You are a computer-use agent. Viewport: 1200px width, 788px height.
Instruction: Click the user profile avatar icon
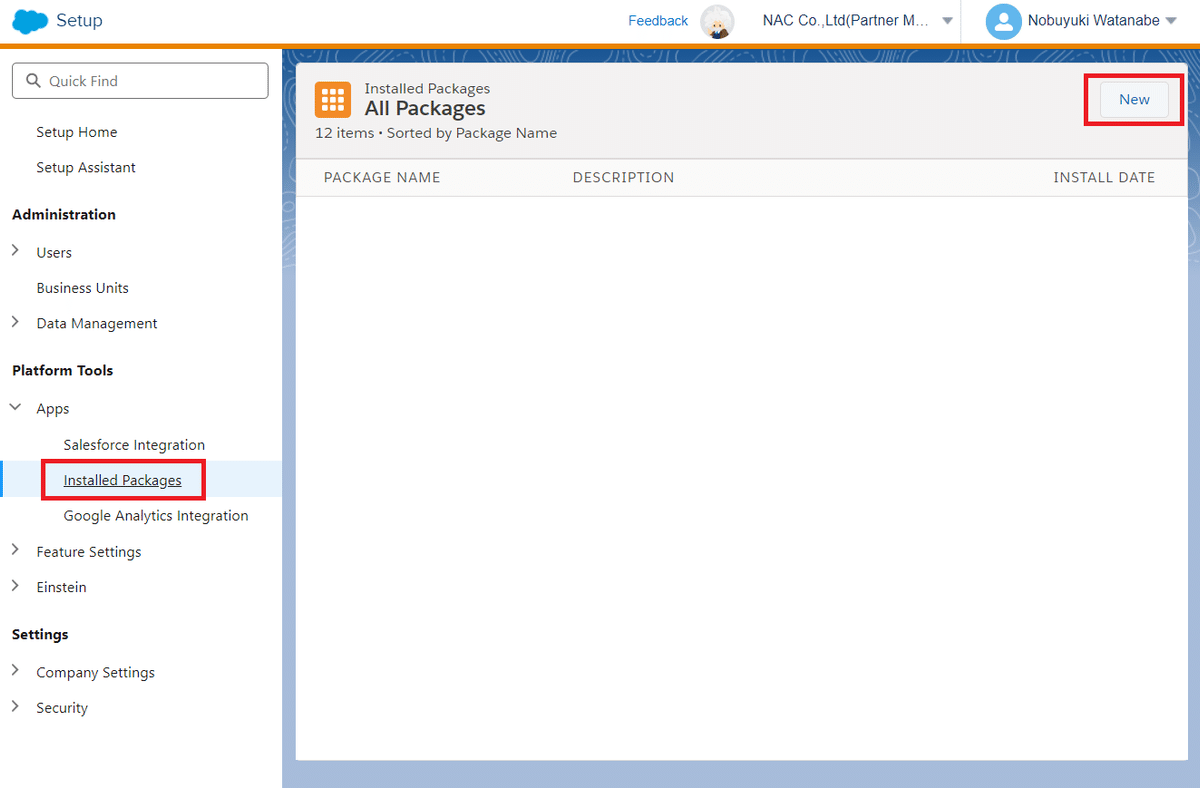1003,22
